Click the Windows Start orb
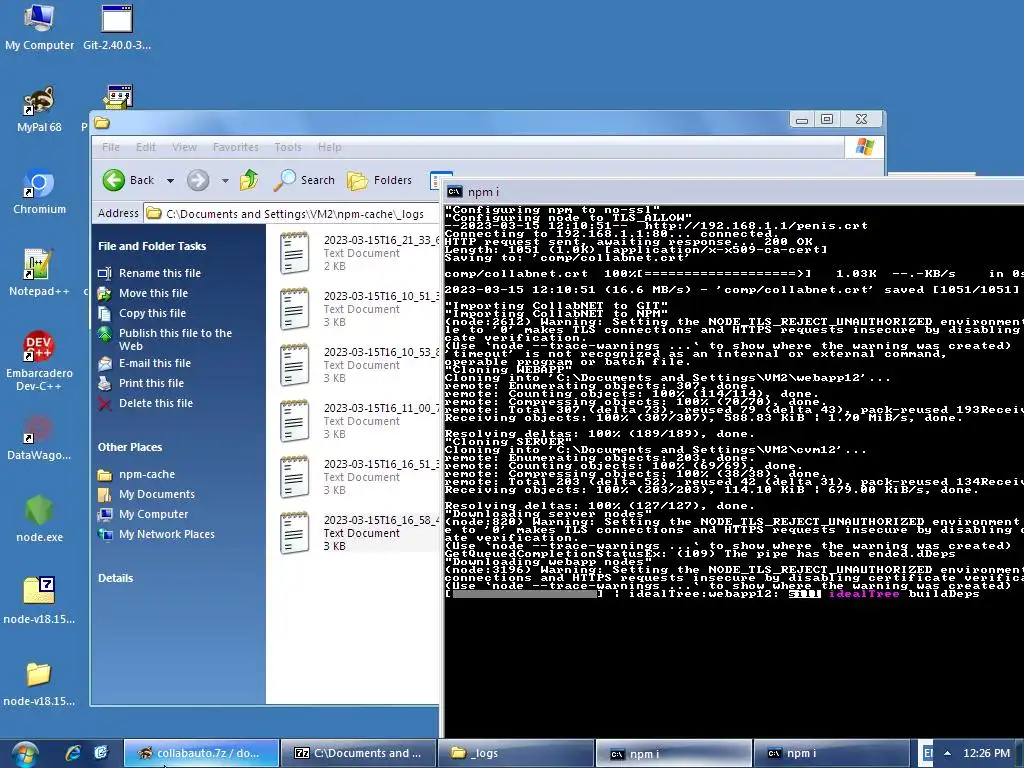 (24, 754)
